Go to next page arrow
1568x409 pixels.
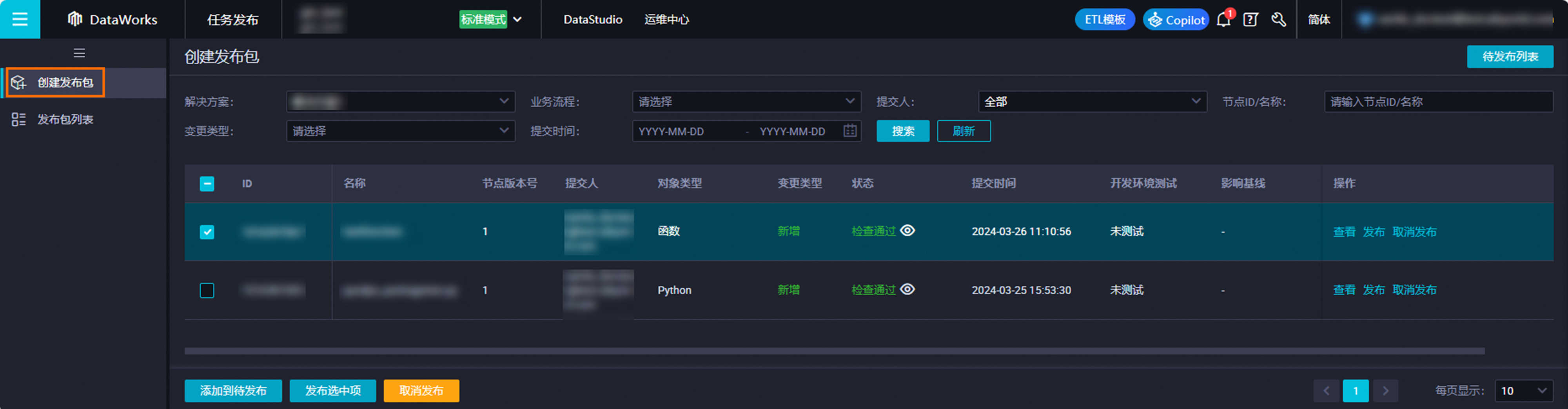1385,391
